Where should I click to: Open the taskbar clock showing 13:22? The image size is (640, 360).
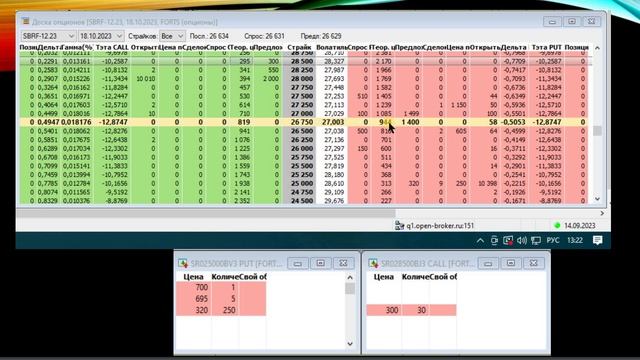click(575, 240)
